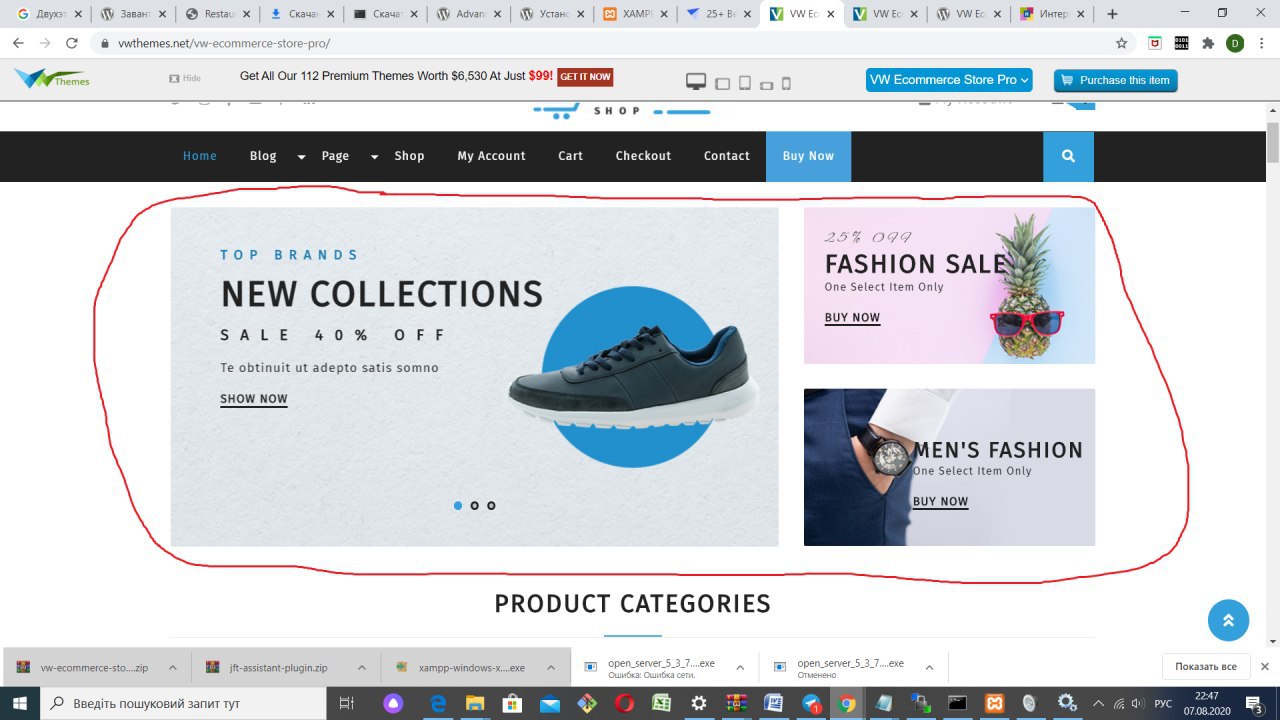The height and width of the screenshot is (720, 1280).
Task: Open the Chrome three-dot menu
Action: pyautogui.click(x=1262, y=43)
